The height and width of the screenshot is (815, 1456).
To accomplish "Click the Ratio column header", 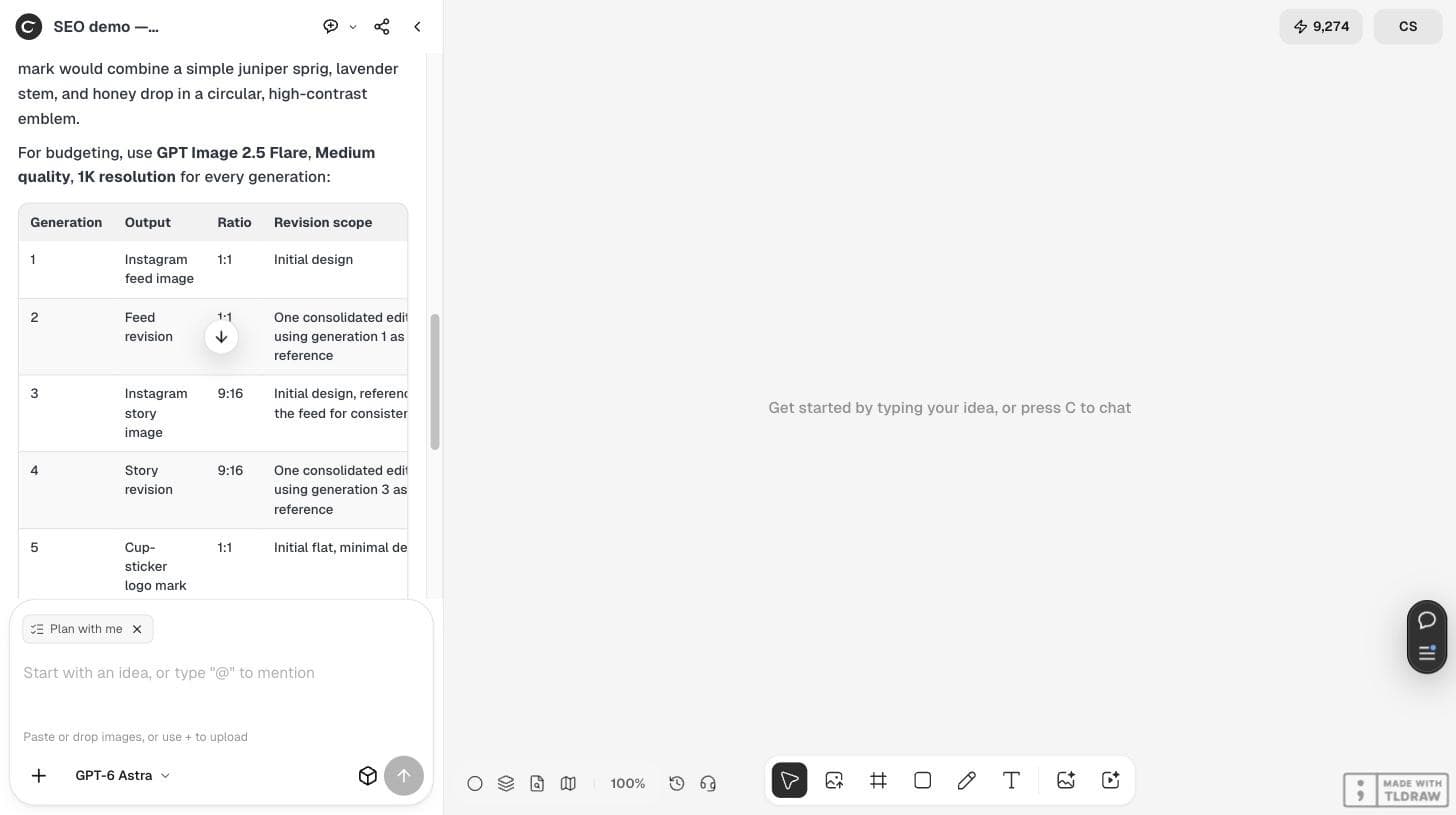I will 234,222.
